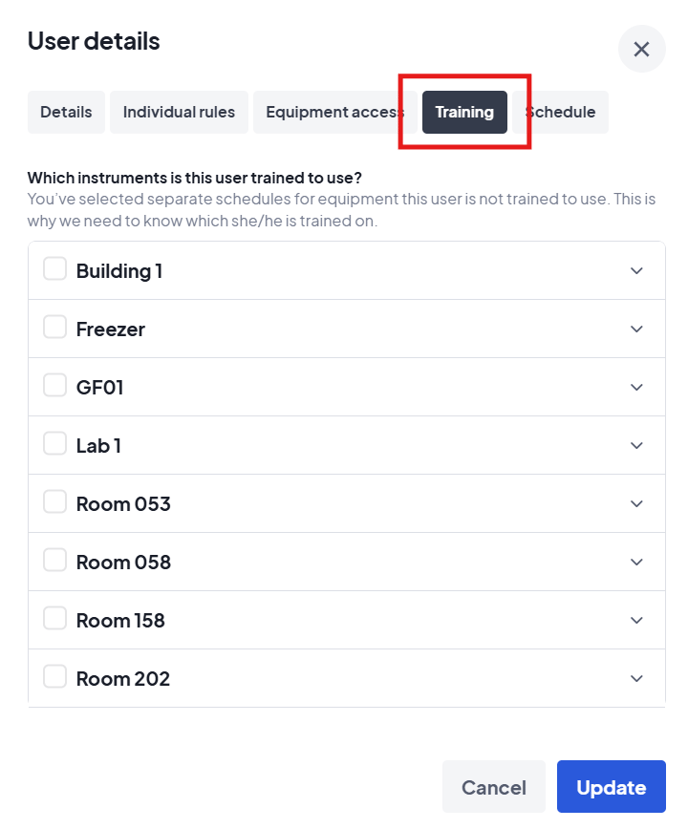Select the GF01 checkbox
The height and width of the screenshot is (829, 688).
(55, 386)
